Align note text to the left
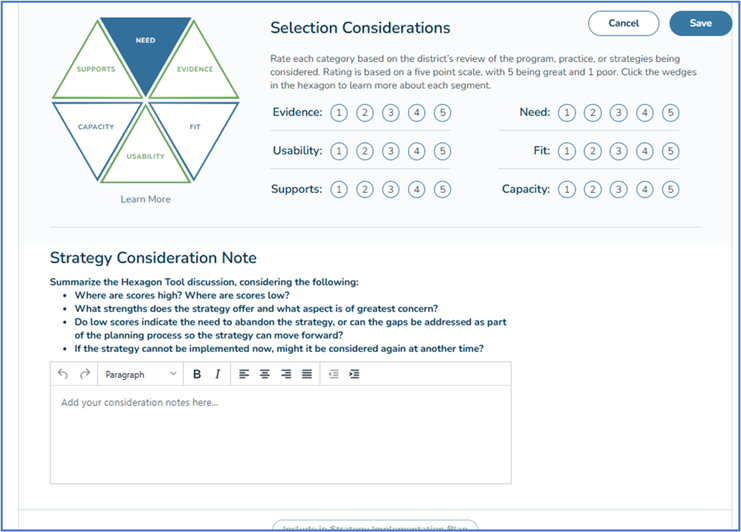741x532 pixels. [244, 374]
